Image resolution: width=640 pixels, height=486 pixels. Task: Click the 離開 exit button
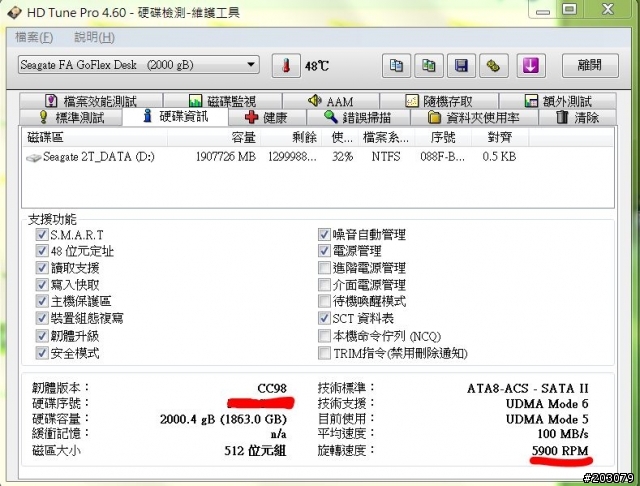[x=590, y=65]
